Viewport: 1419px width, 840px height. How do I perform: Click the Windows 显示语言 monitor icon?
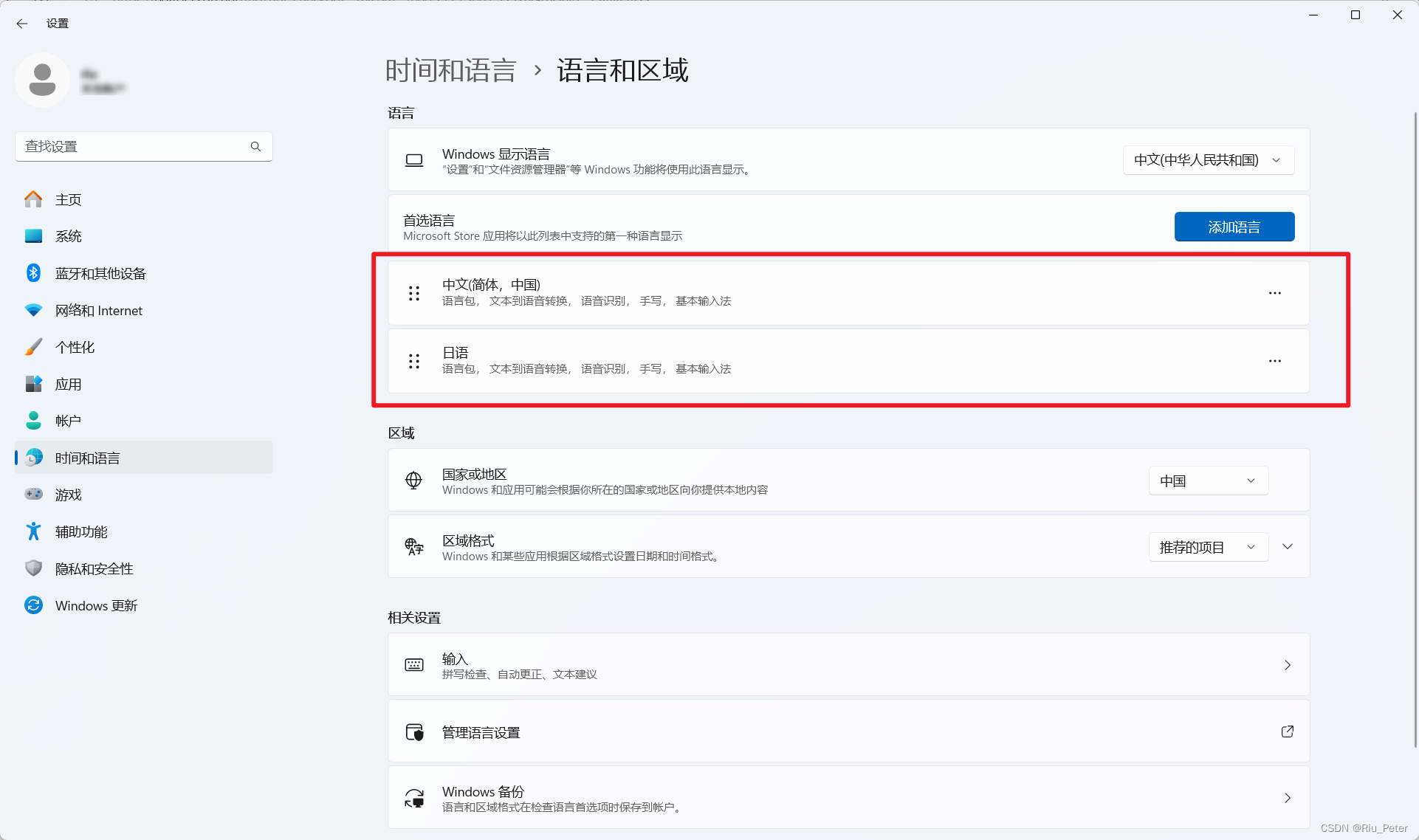[414, 160]
